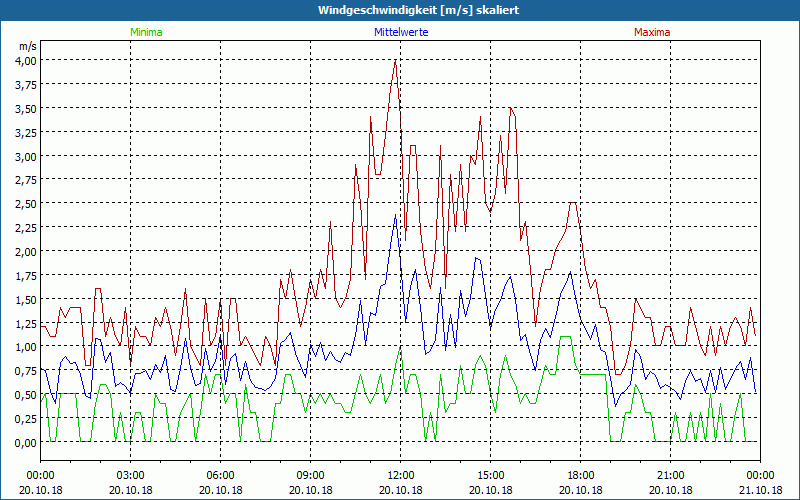Click the 06:00 time marker on the x-axis
This screenshot has height=500, width=800.
point(221,475)
